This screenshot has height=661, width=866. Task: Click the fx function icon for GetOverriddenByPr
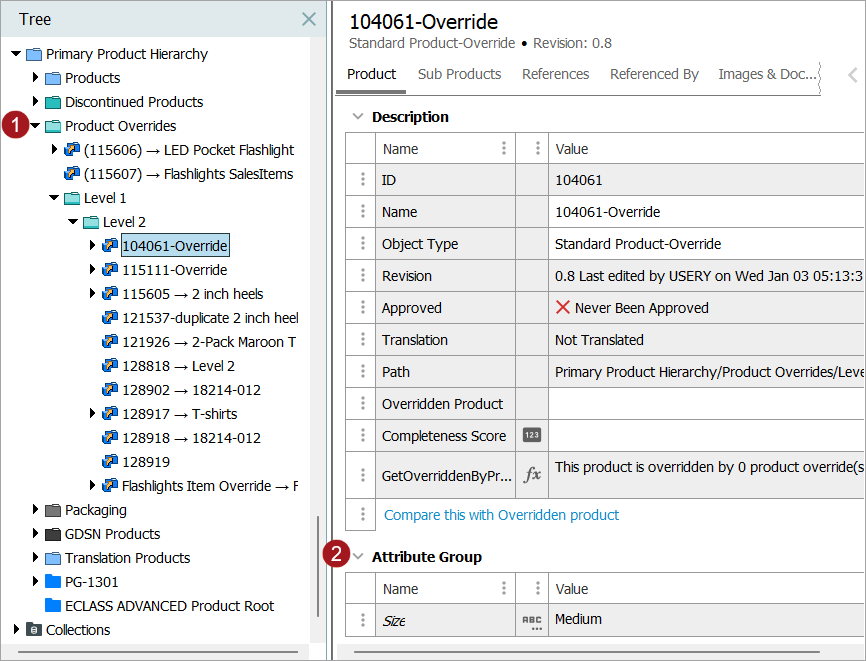[532, 476]
